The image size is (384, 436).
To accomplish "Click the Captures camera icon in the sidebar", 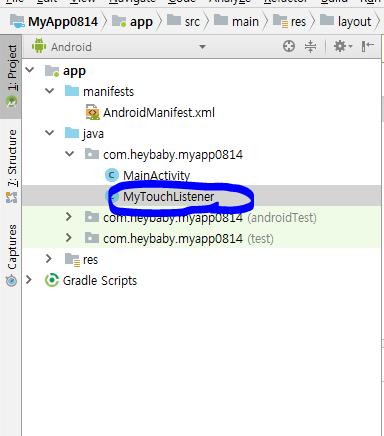I will 11,280.
